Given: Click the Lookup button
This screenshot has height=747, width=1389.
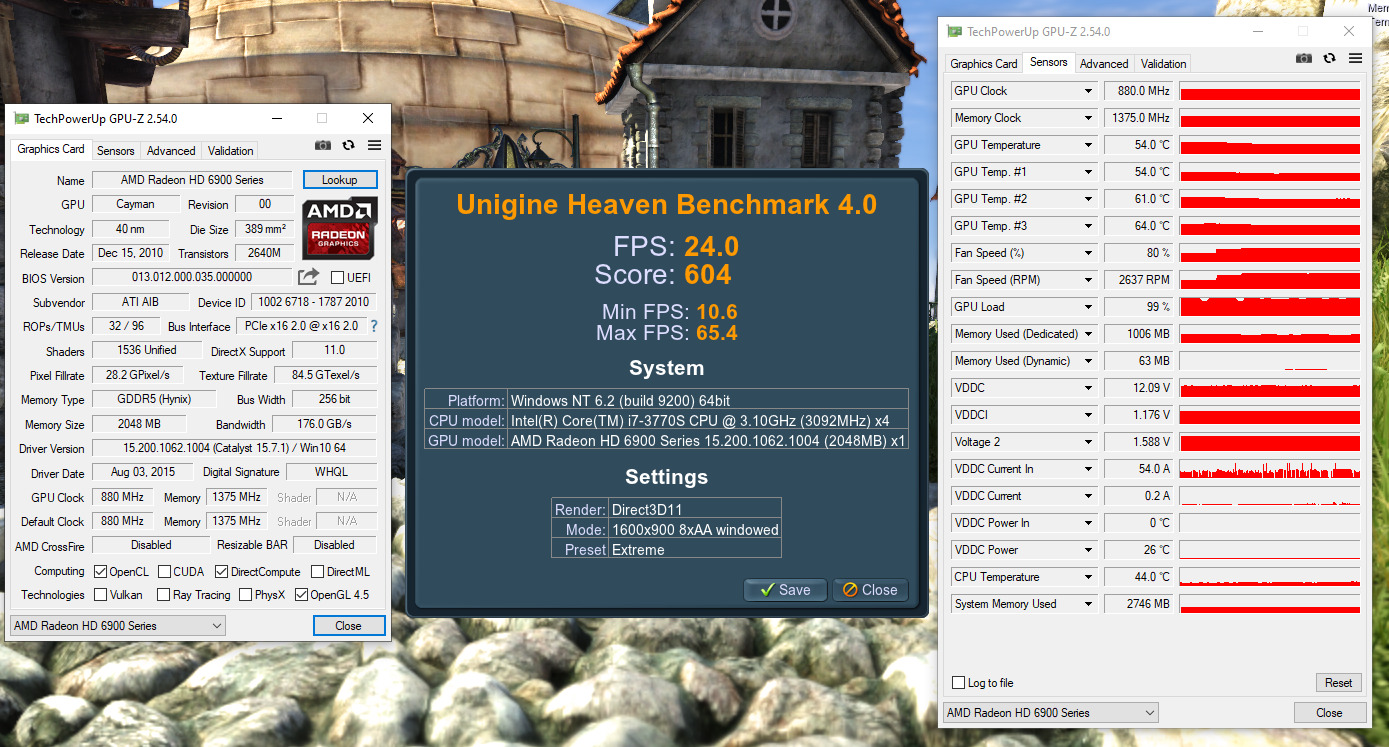Looking at the screenshot, I should tap(340, 180).
